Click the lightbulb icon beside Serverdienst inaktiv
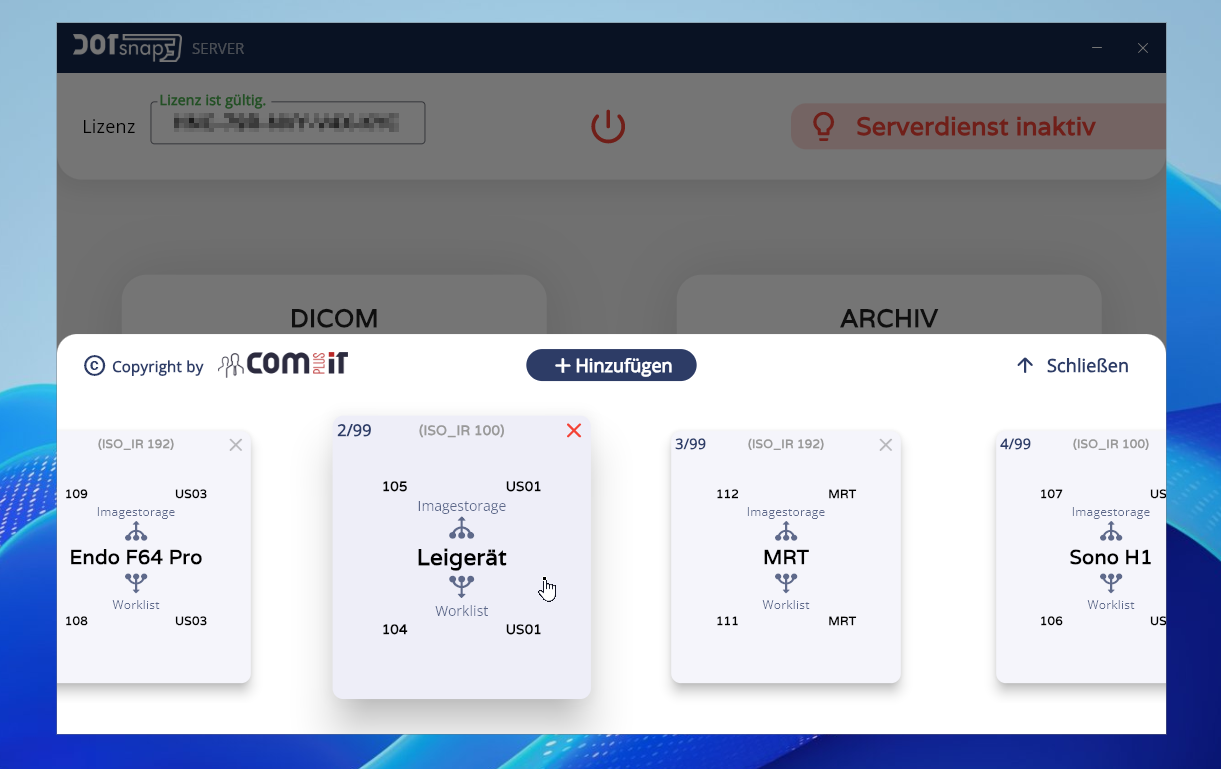This screenshot has width=1221, height=769. coord(823,126)
